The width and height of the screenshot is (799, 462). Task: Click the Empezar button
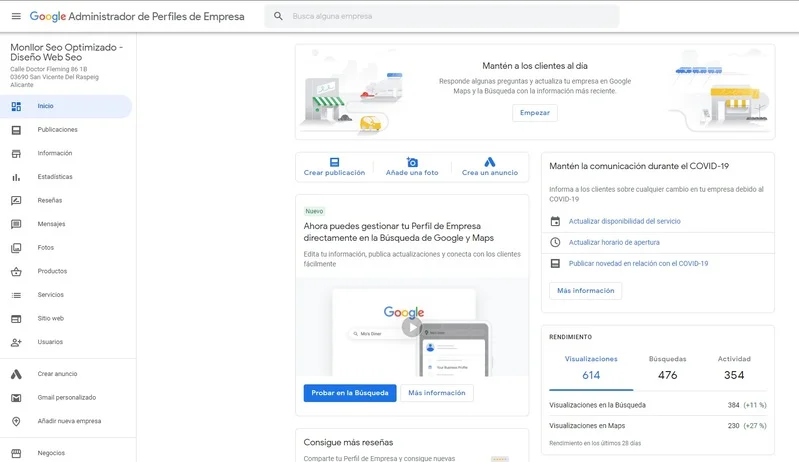point(535,113)
